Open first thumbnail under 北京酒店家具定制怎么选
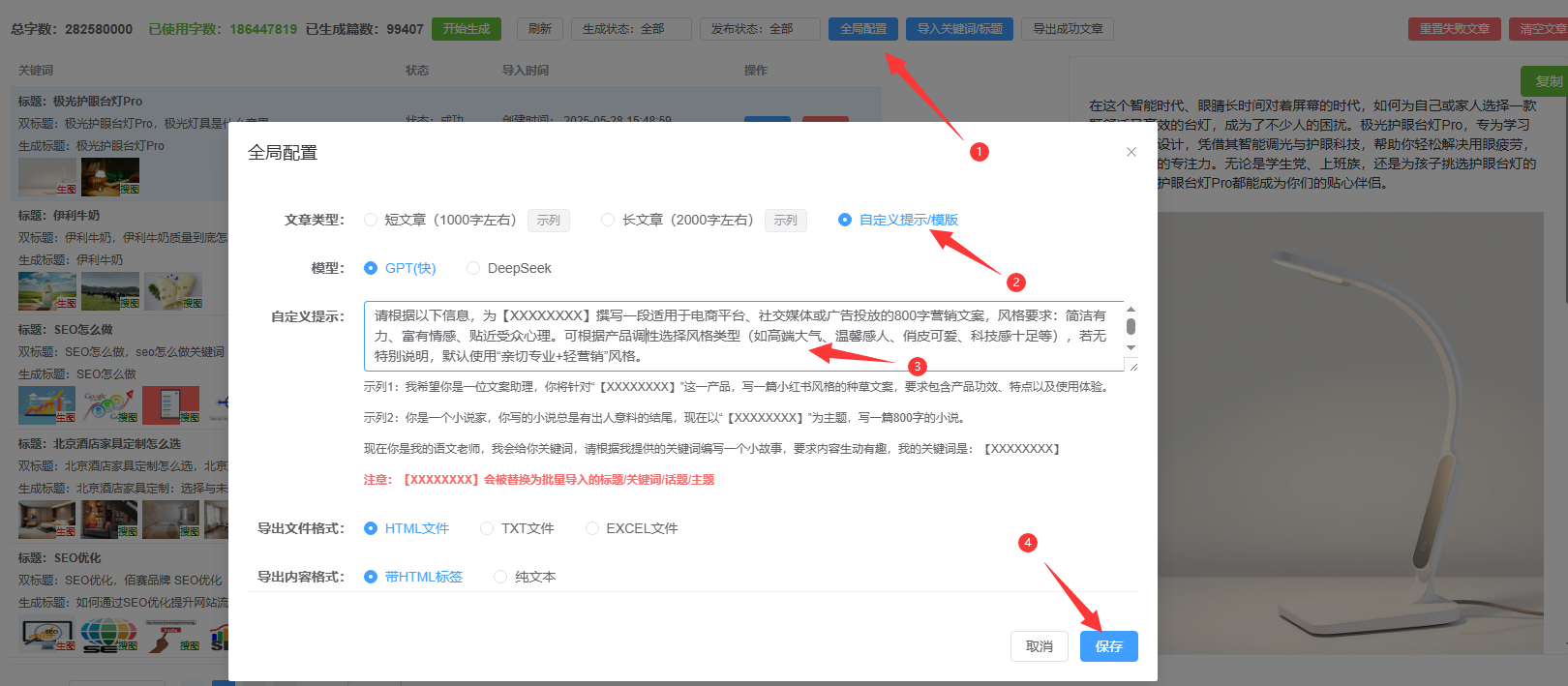 (x=47, y=520)
